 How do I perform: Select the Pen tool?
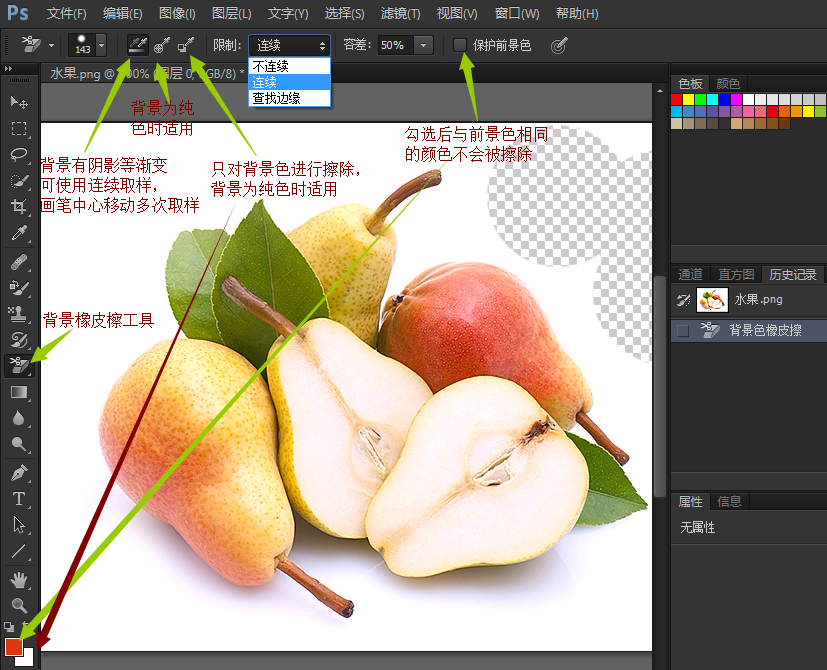pyautogui.click(x=19, y=473)
